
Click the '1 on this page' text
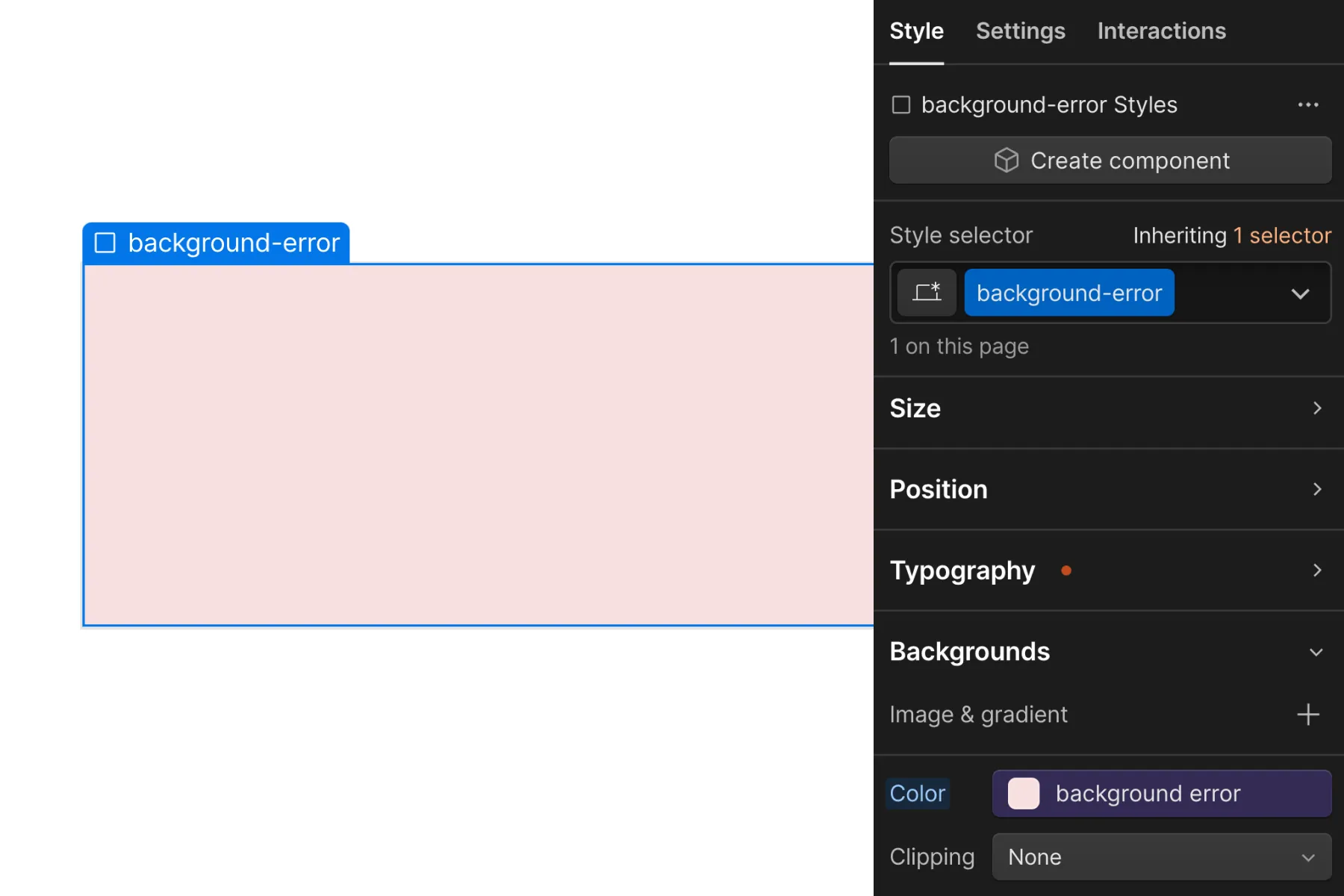[x=959, y=346]
